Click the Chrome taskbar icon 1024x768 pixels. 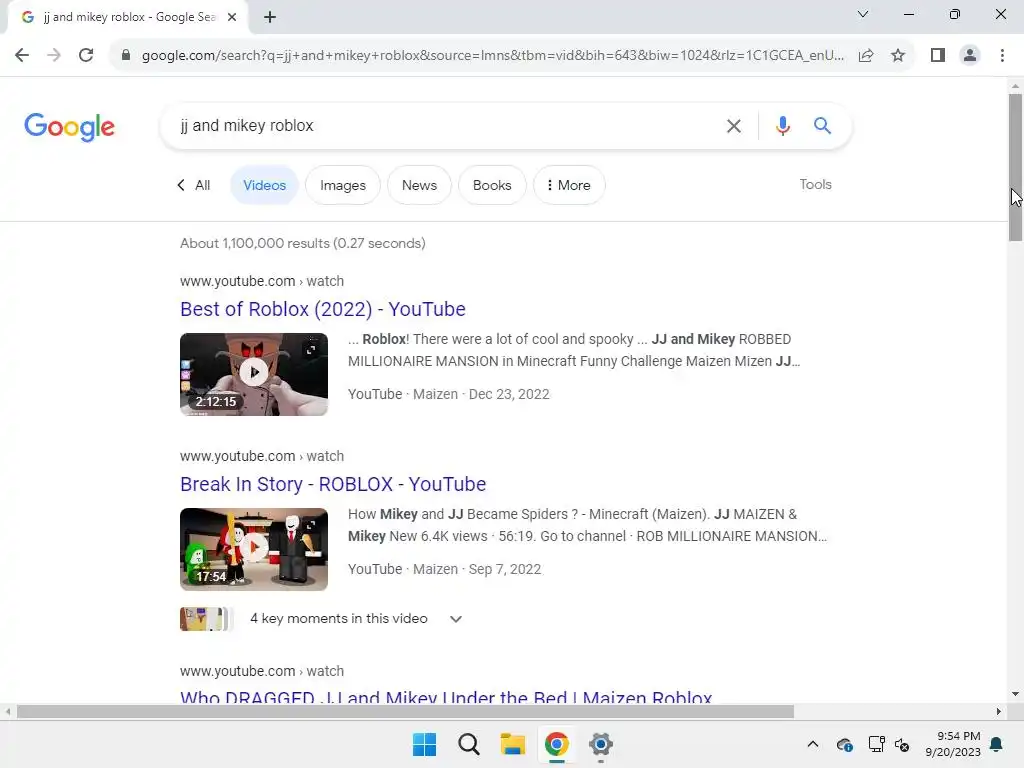[x=556, y=744]
